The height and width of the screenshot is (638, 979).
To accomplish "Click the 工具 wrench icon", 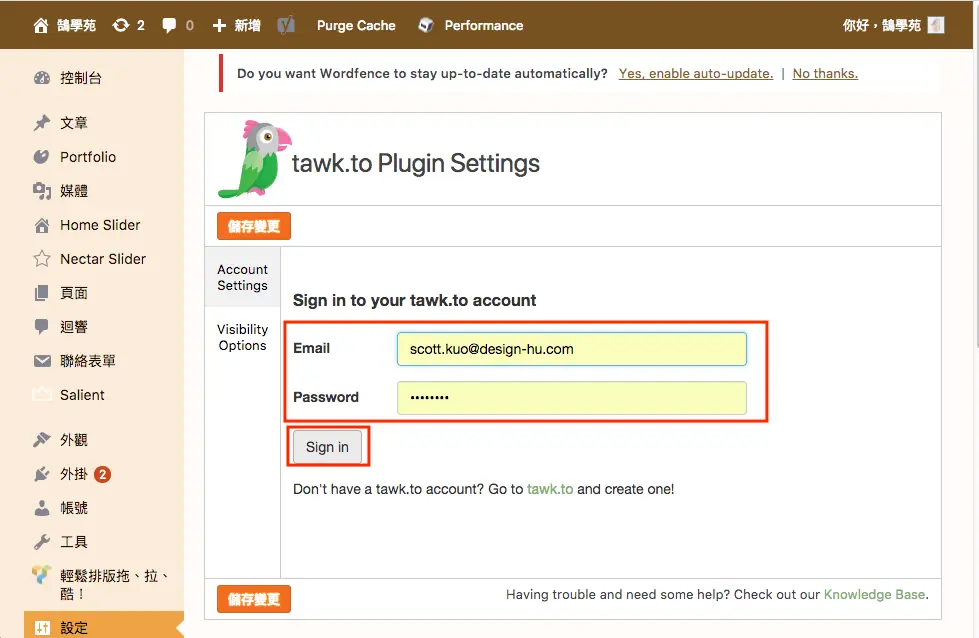I will click(42, 542).
